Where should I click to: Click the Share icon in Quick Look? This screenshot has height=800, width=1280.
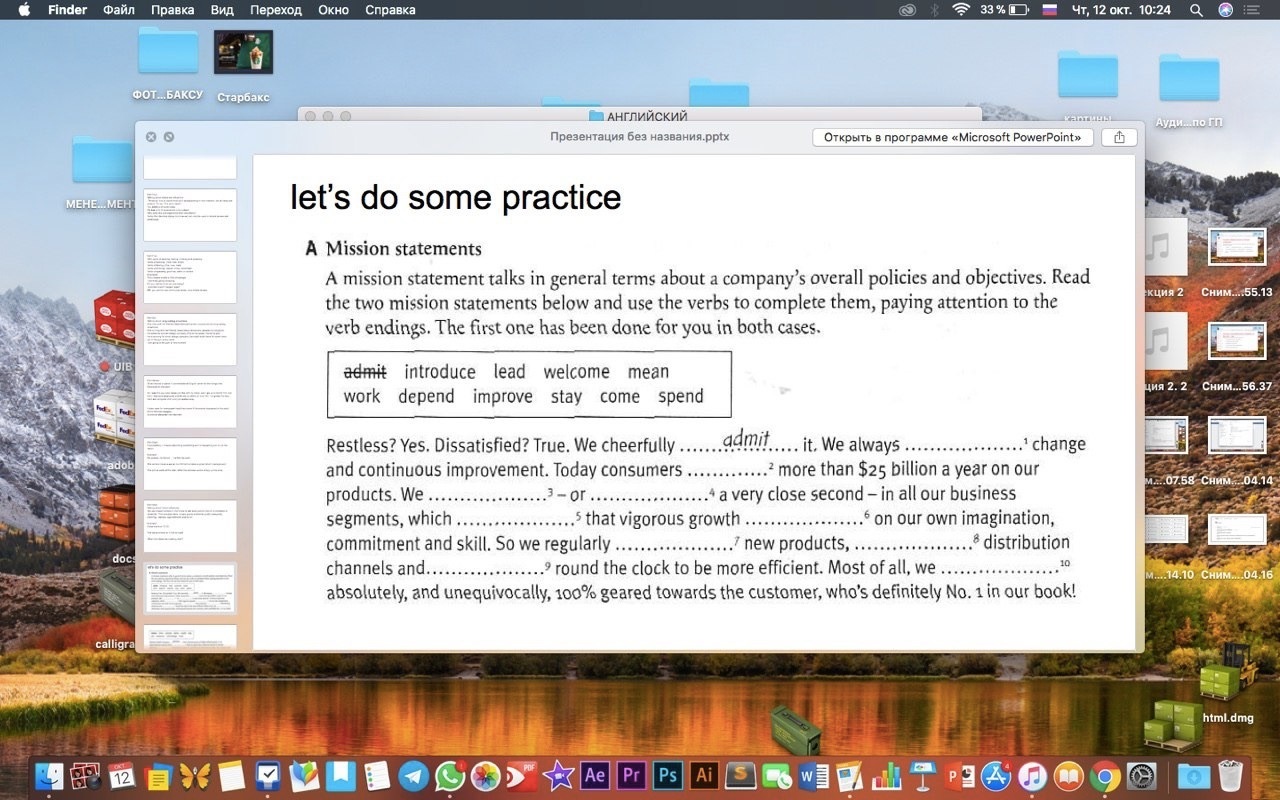coord(1119,137)
